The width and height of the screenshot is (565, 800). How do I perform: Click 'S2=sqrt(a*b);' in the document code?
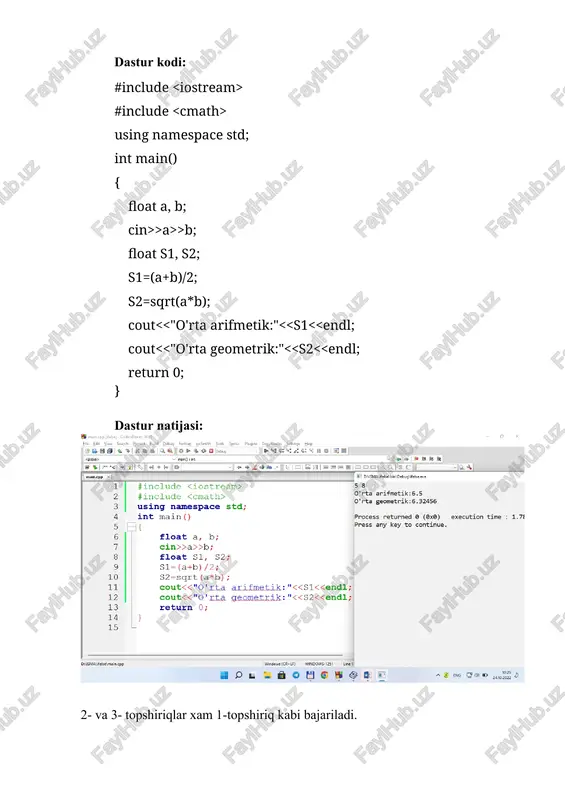(169, 302)
